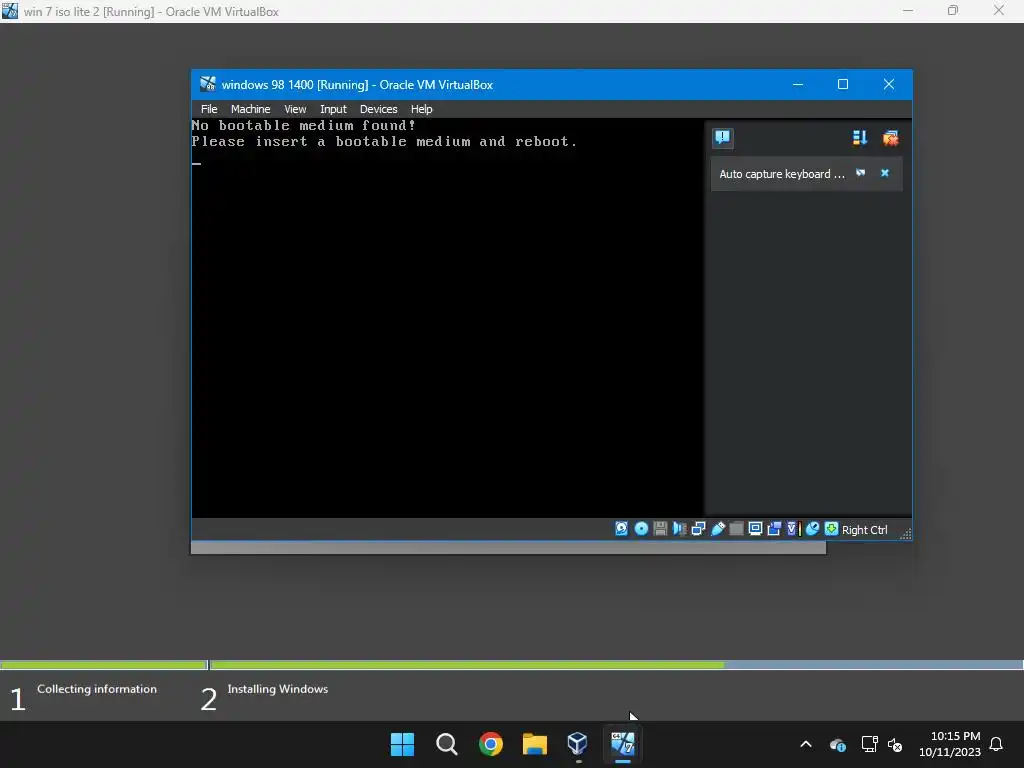The height and width of the screenshot is (768, 1024).
Task: Click the Collecting information progress bar
Action: tap(104, 665)
